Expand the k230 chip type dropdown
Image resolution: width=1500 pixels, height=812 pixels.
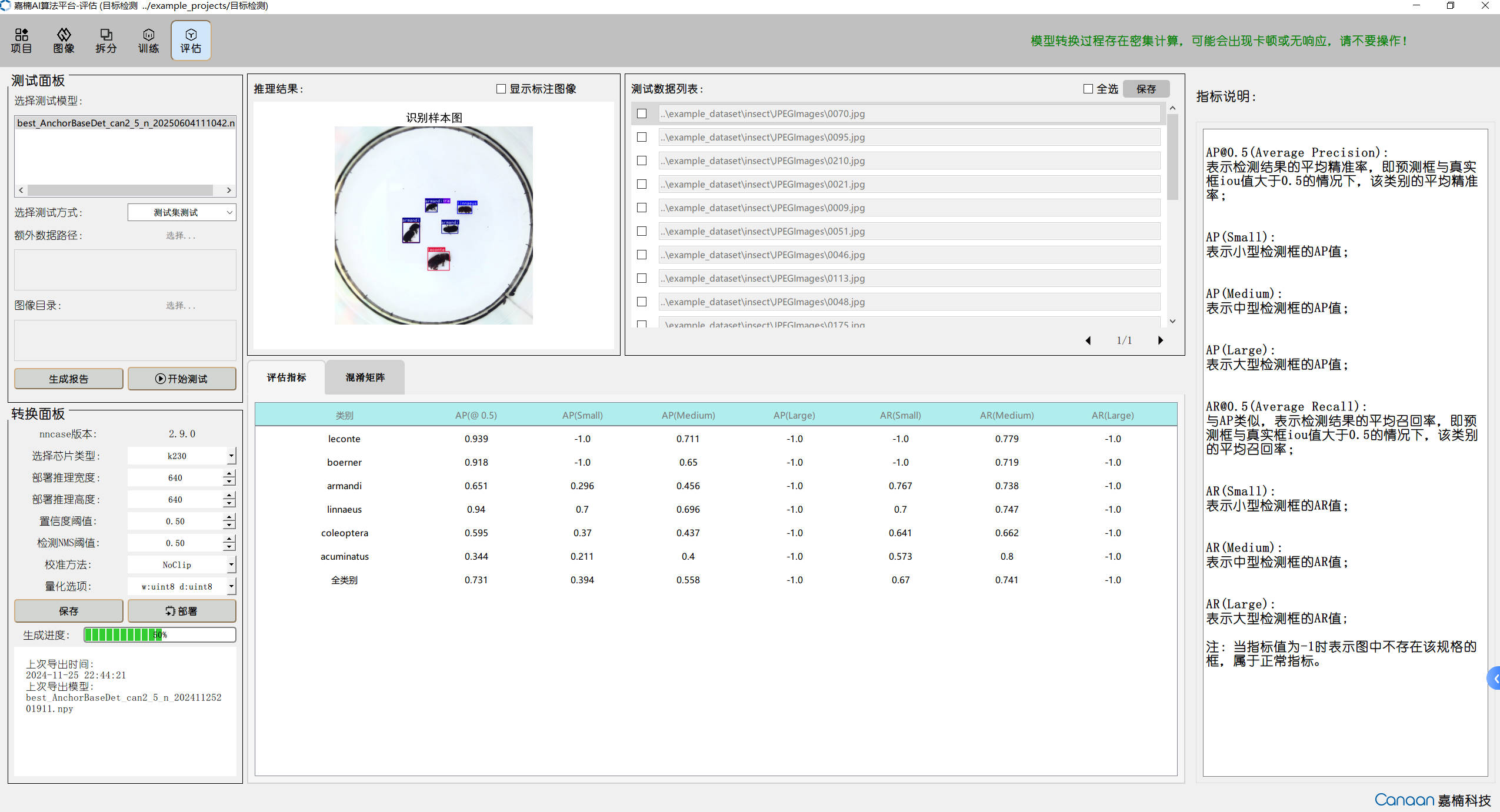231,456
